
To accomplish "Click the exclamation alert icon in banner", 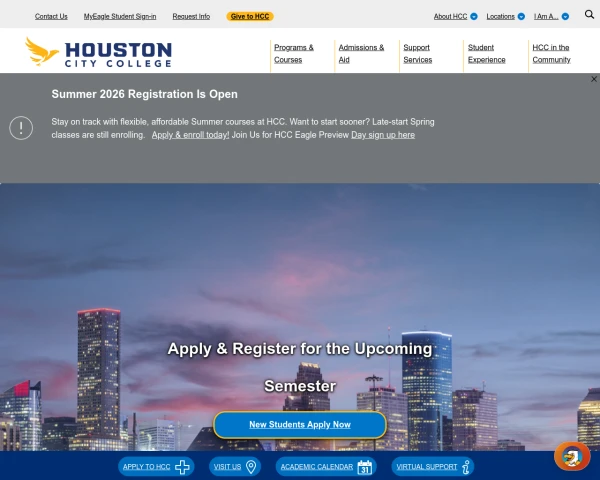I will pyautogui.click(x=21, y=128).
